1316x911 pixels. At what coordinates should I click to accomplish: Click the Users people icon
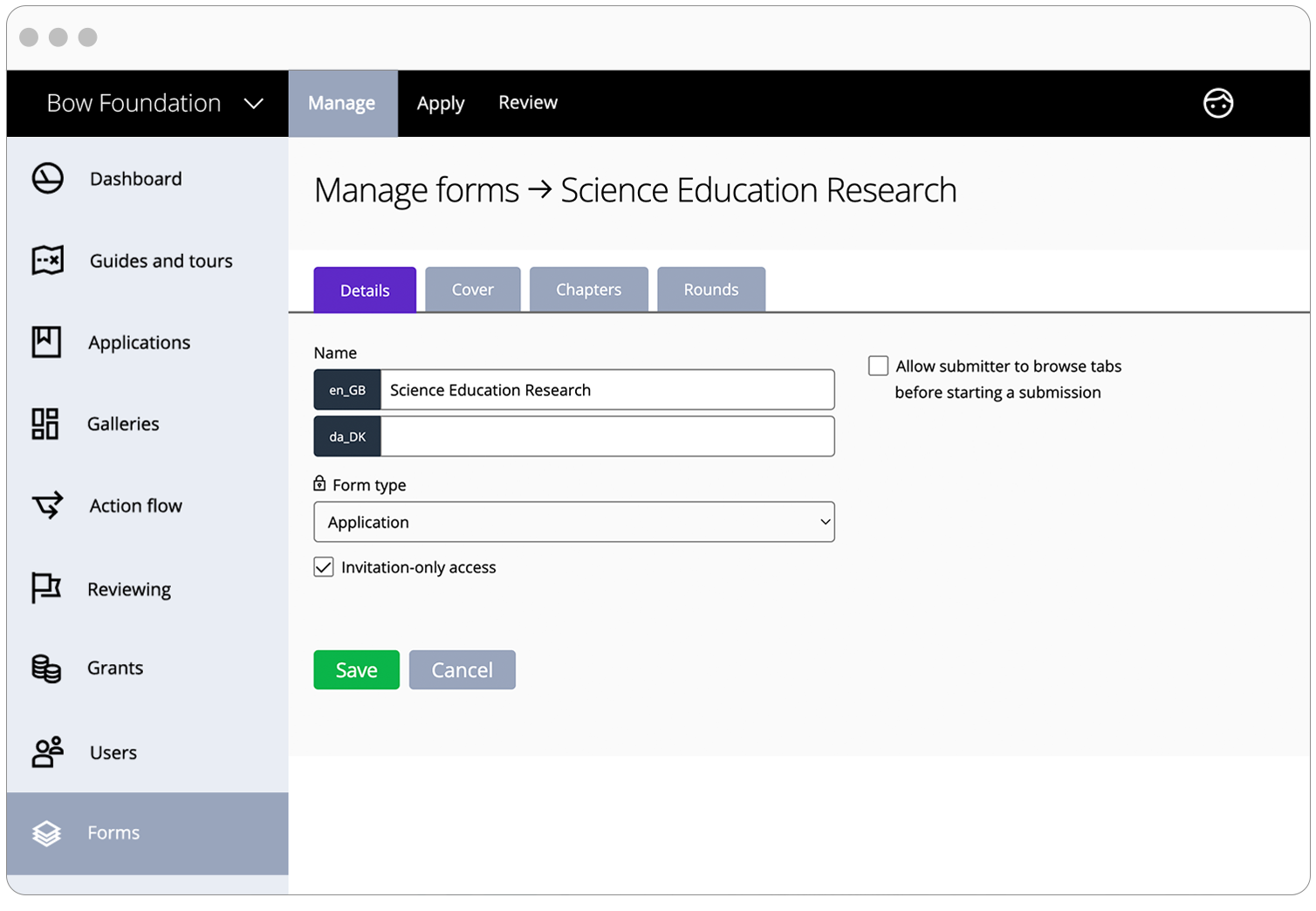(x=48, y=752)
